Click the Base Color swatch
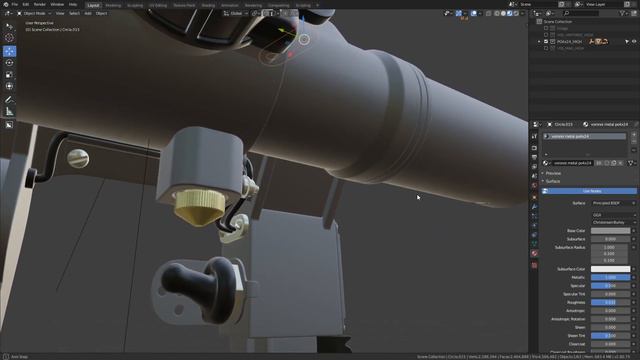Image resolution: width=640 pixels, height=360 pixels. pos(610,231)
